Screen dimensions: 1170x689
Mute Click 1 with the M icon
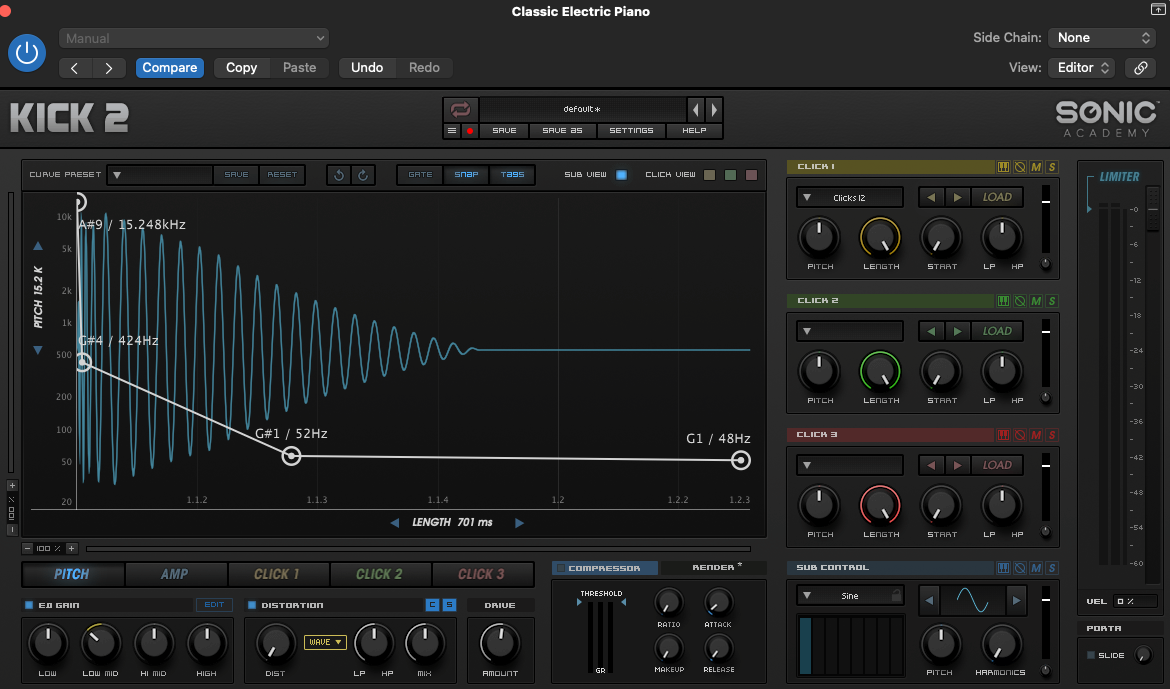coord(1036,167)
